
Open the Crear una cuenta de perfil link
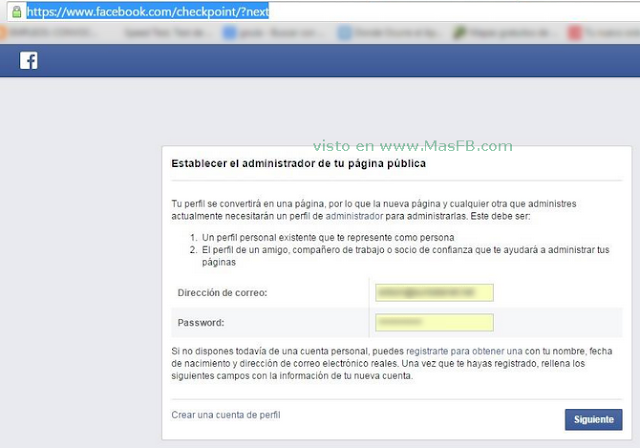coord(226,415)
